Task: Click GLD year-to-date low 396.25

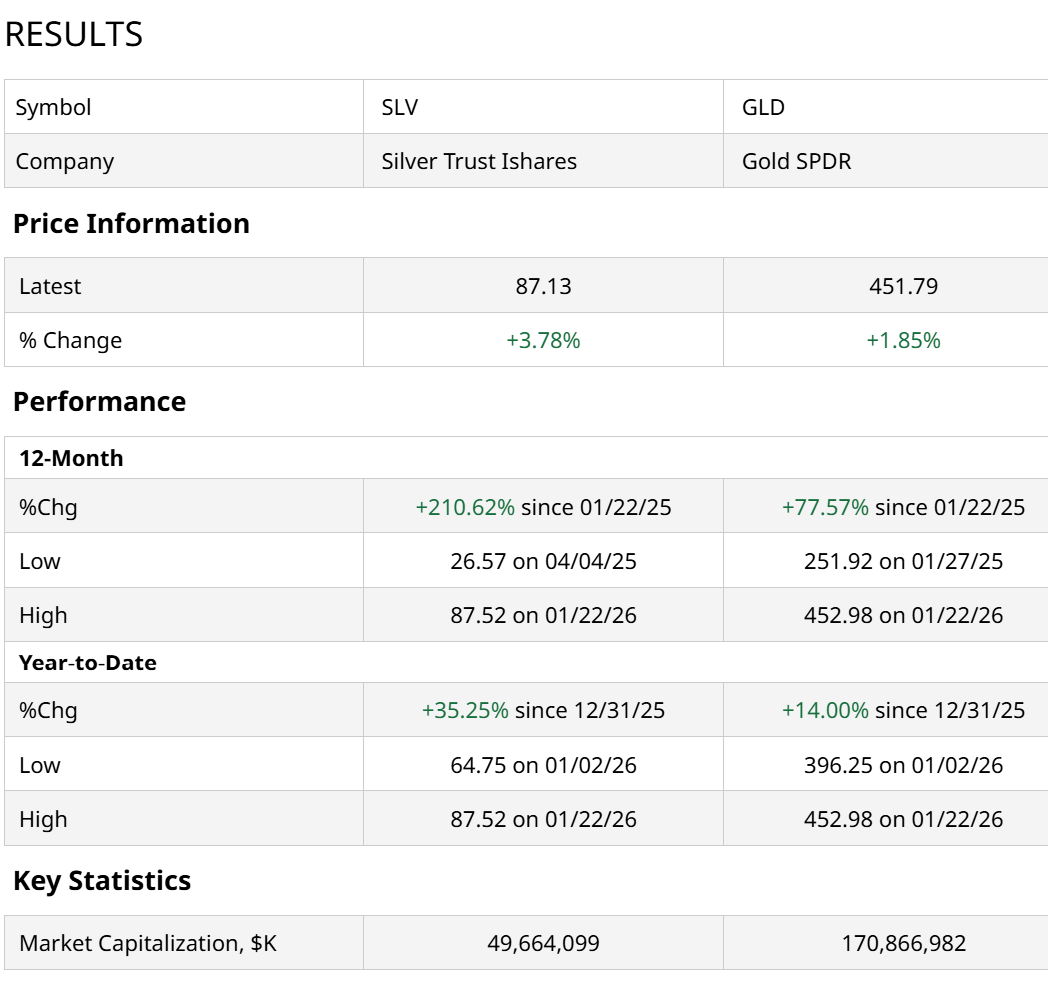Action: click(839, 765)
